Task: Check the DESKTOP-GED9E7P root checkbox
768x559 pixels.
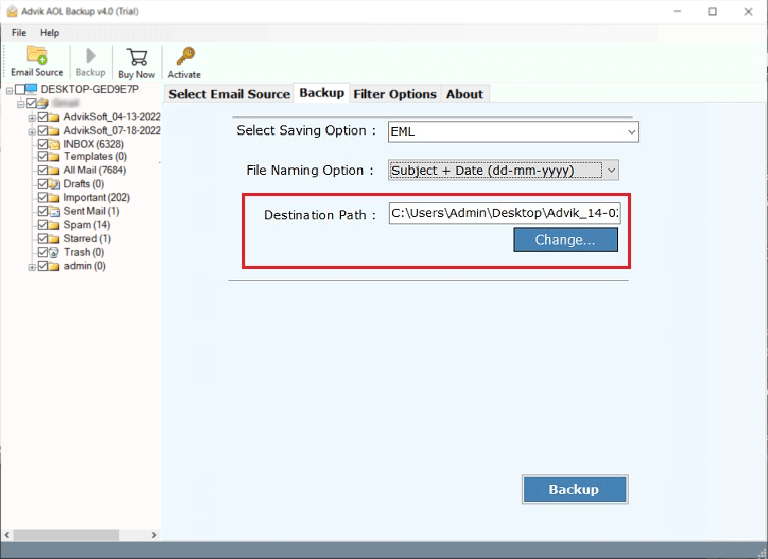Action: pyautogui.click(x=20, y=89)
